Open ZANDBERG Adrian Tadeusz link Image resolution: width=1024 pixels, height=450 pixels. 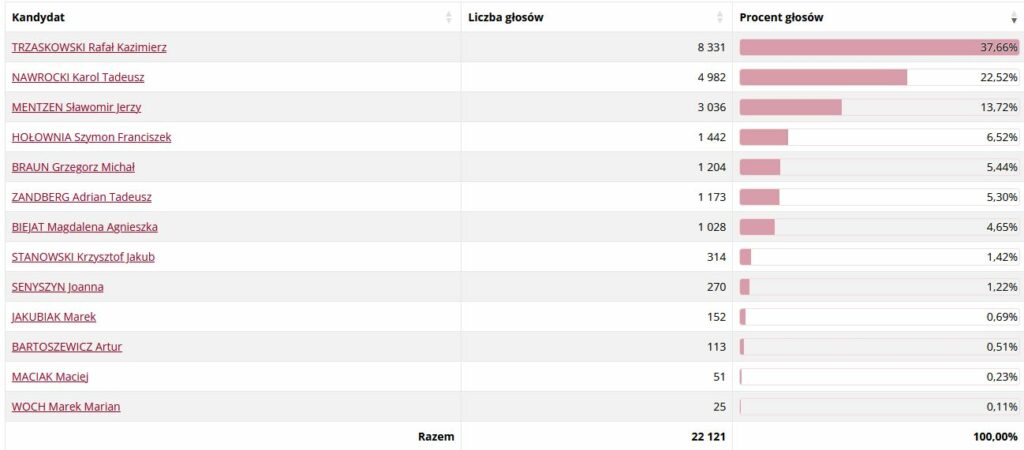point(82,197)
